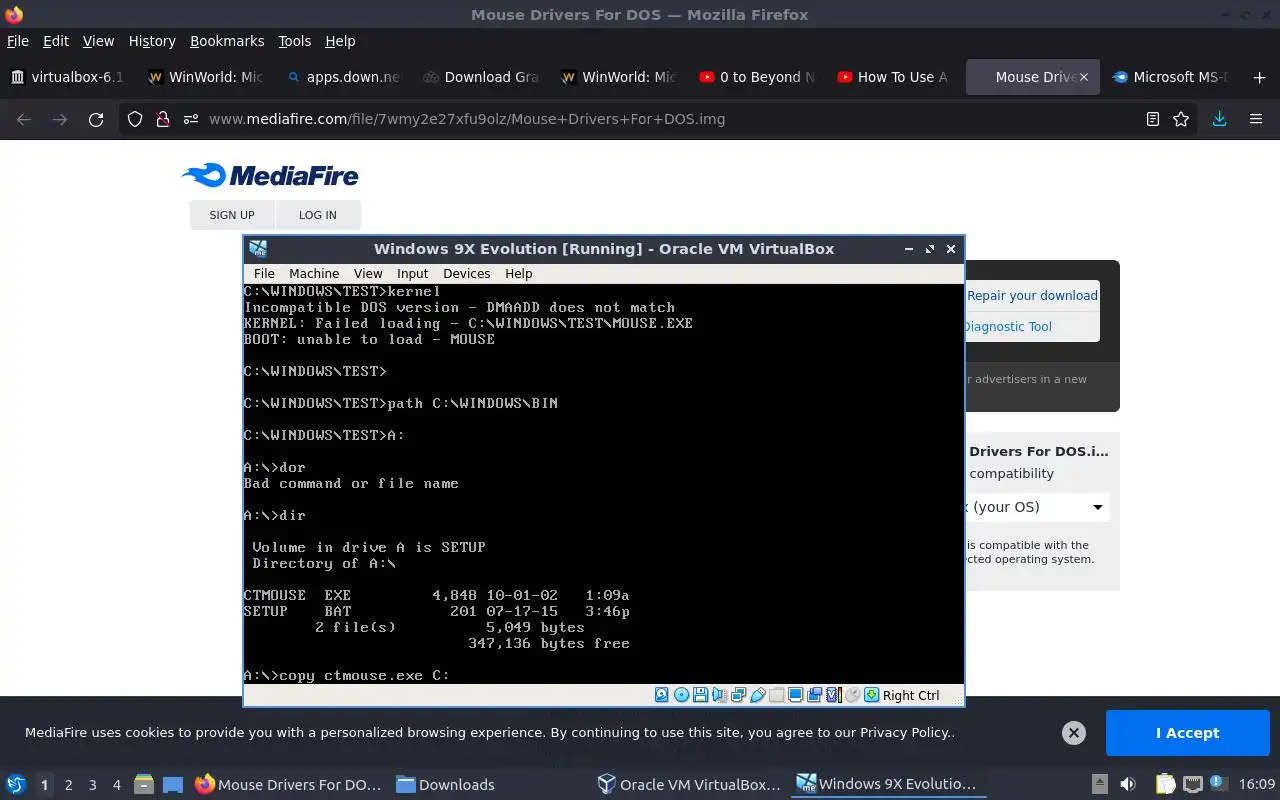
Task: Click the VirtualBox network adapter status icon
Action: [x=738, y=695]
